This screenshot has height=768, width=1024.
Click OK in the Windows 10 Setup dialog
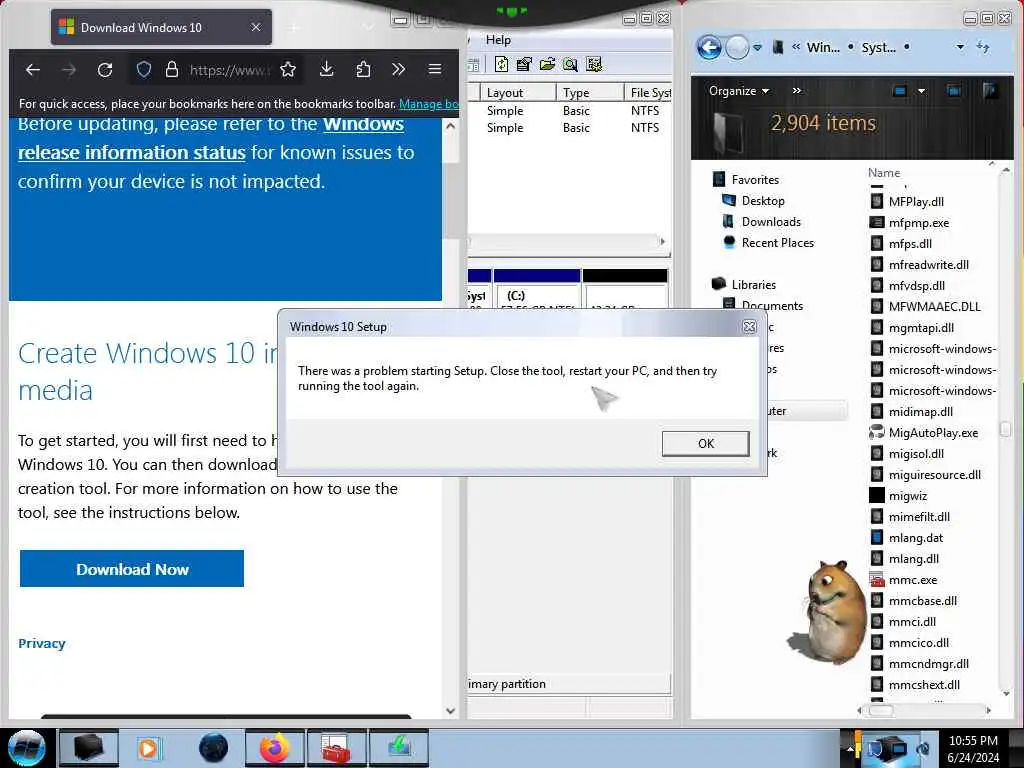(705, 443)
